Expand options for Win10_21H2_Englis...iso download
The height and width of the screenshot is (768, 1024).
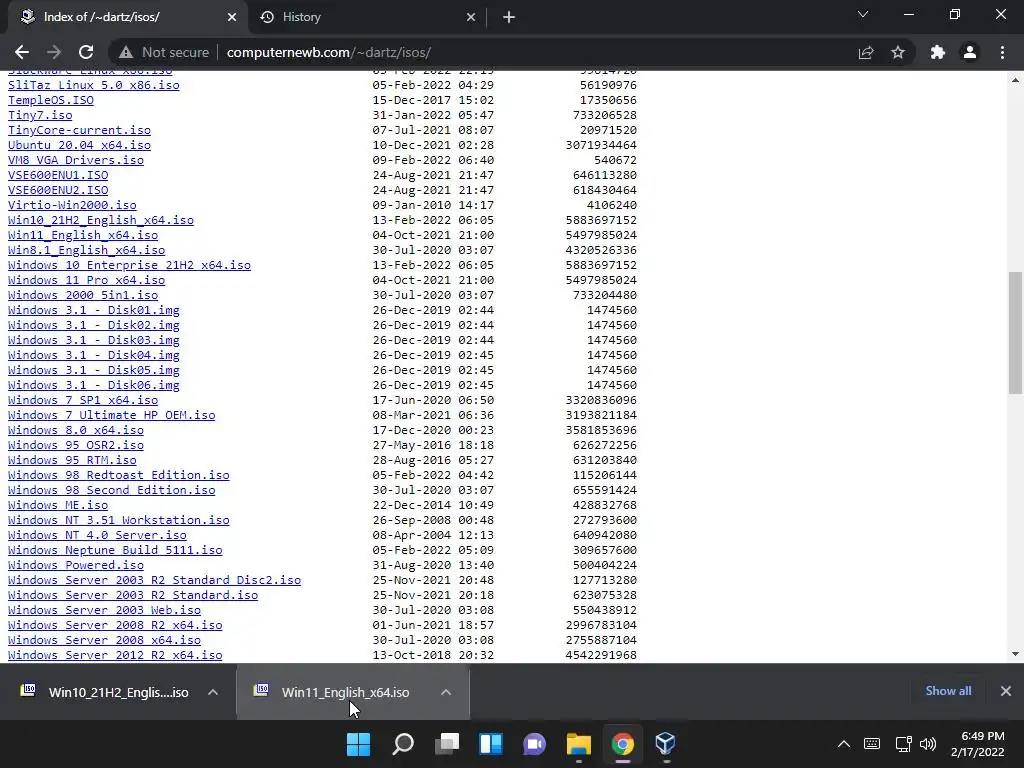click(x=213, y=692)
